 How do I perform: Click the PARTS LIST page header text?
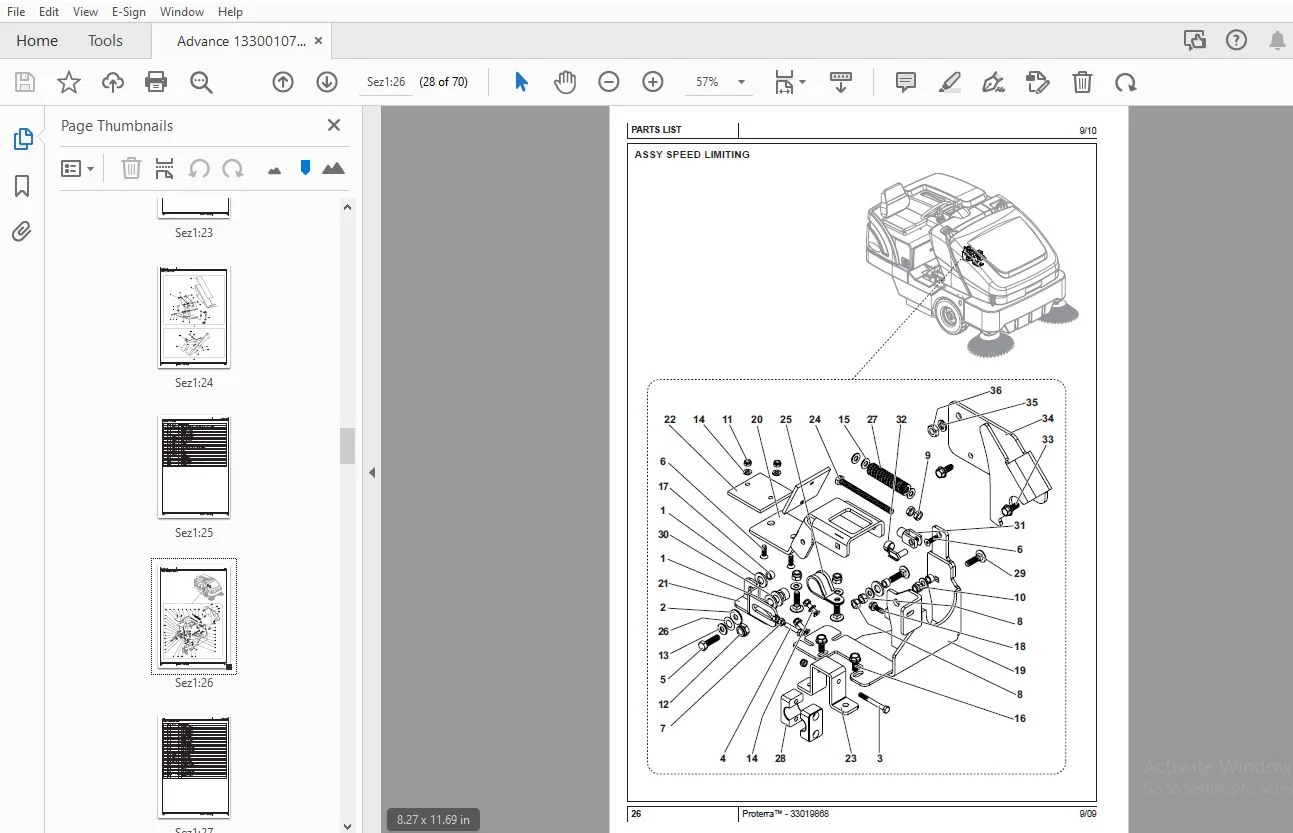(657, 130)
